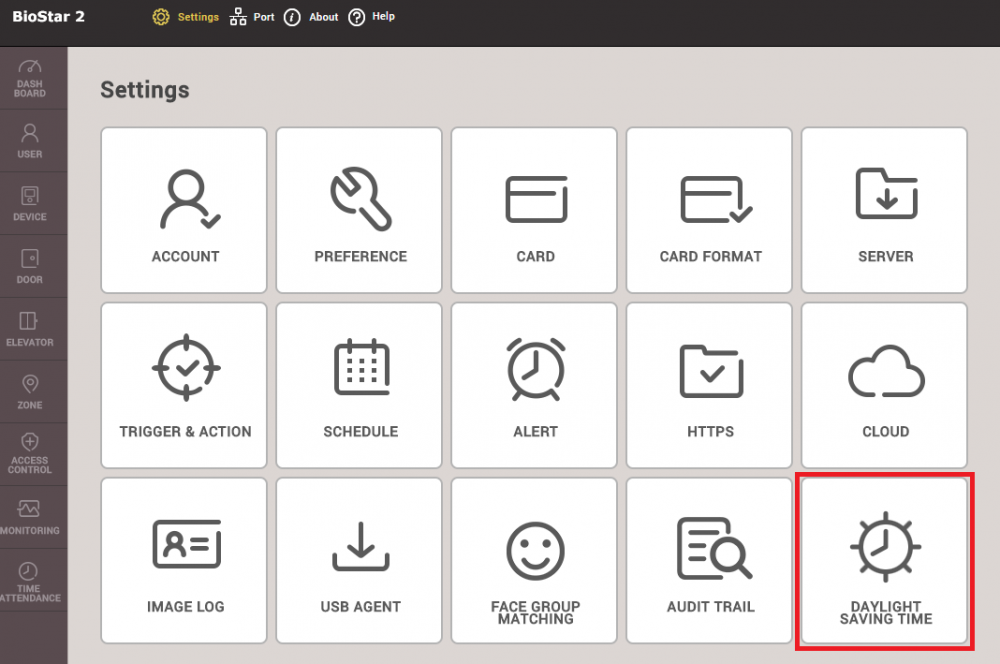The image size is (1000, 664).
Task: Open the Cloud settings tile
Action: (x=885, y=385)
